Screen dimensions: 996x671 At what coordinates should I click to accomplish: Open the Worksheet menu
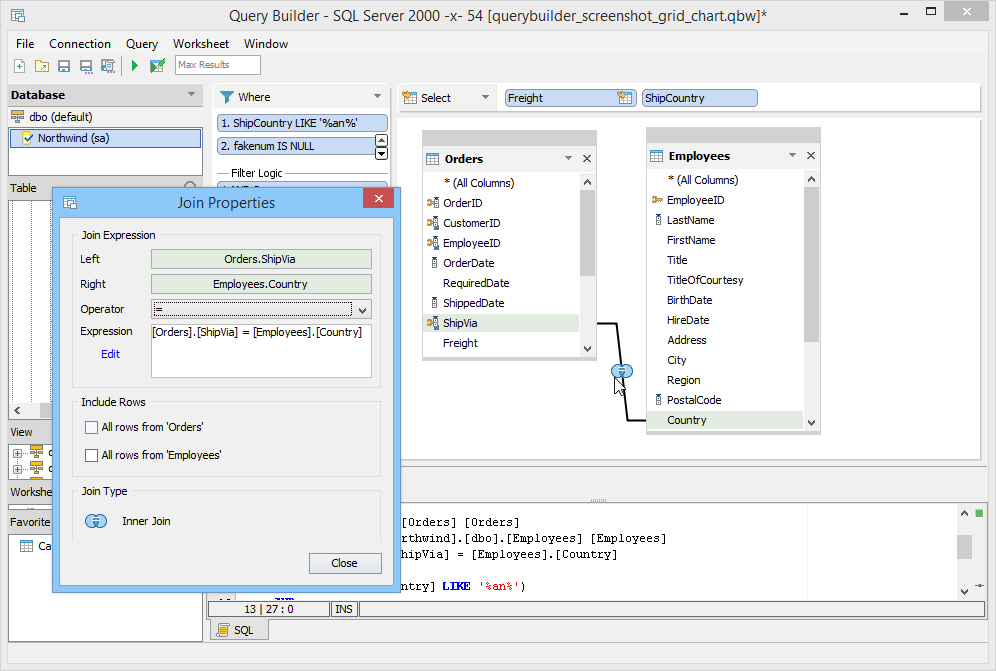pyautogui.click(x=200, y=44)
